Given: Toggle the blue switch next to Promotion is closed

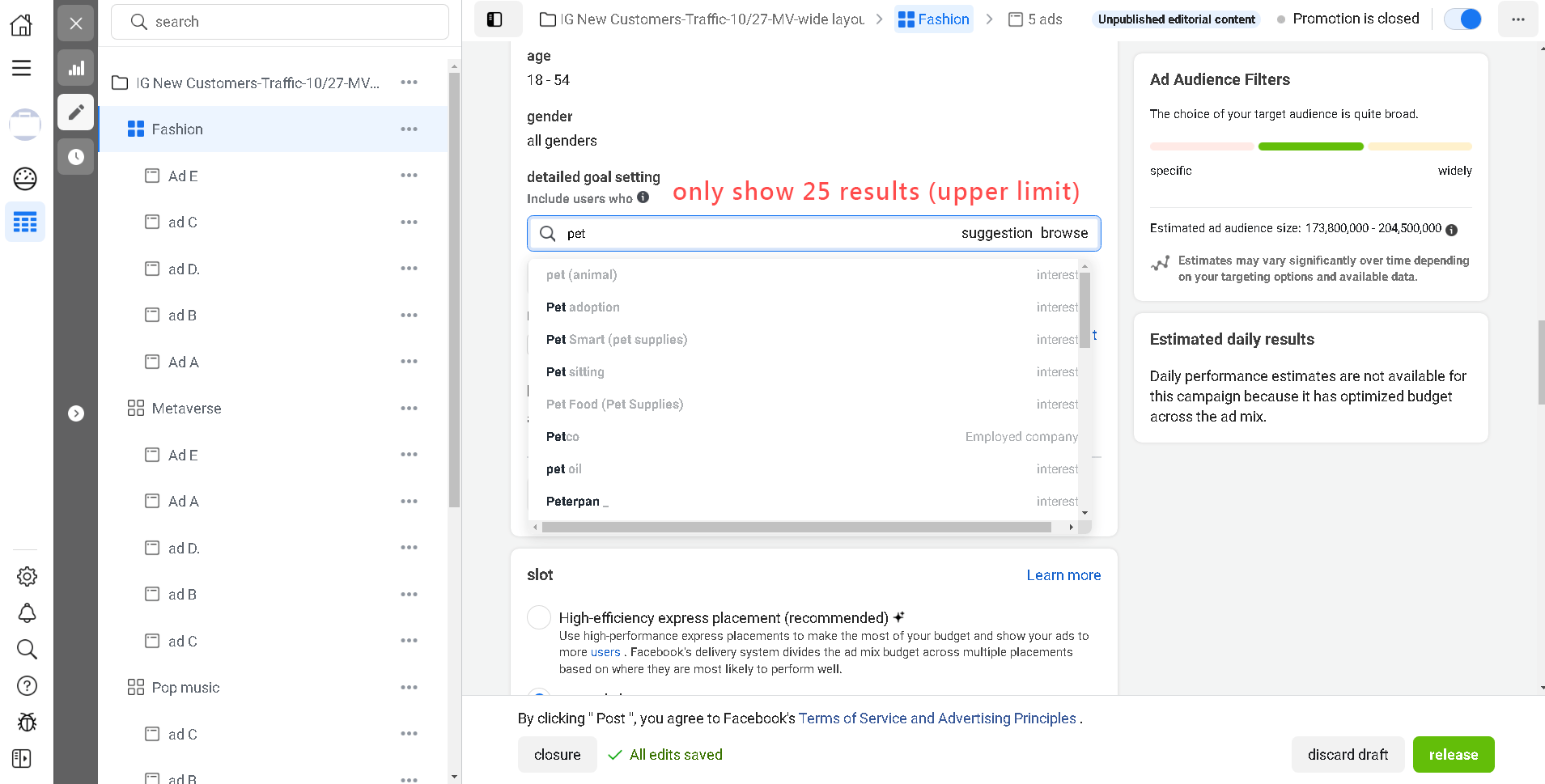Looking at the screenshot, I should pos(1462,19).
